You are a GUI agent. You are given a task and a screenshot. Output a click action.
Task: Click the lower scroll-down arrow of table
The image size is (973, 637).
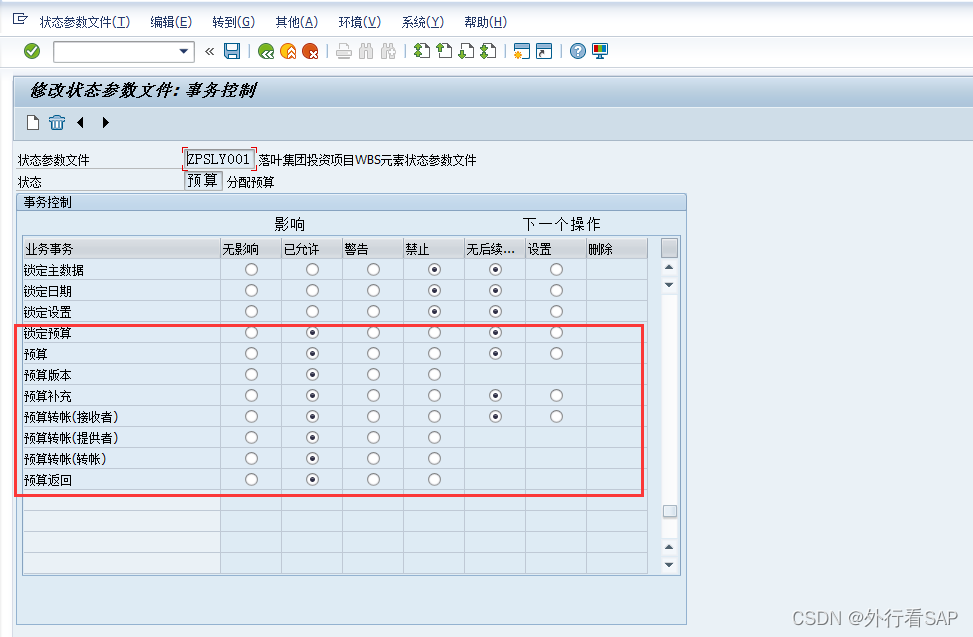[x=669, y=564]
